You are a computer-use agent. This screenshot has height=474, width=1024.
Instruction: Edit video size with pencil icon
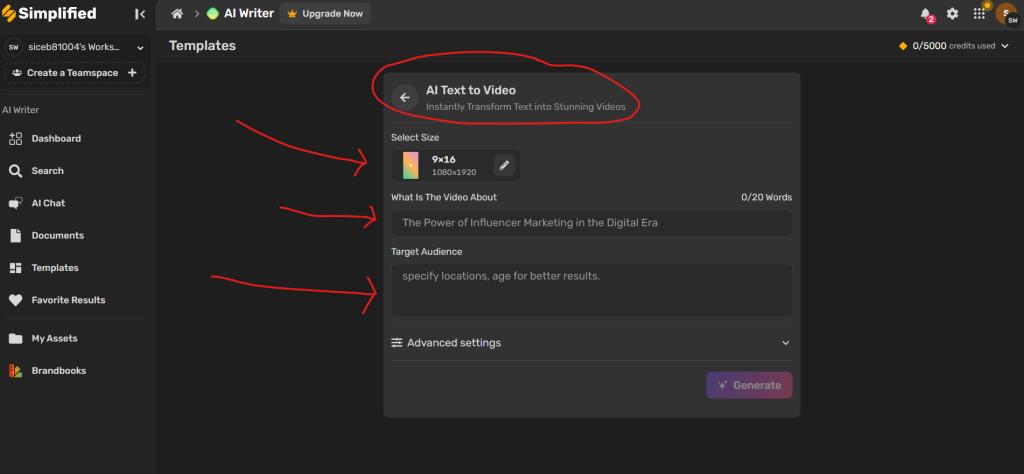[x=504, y=165]
